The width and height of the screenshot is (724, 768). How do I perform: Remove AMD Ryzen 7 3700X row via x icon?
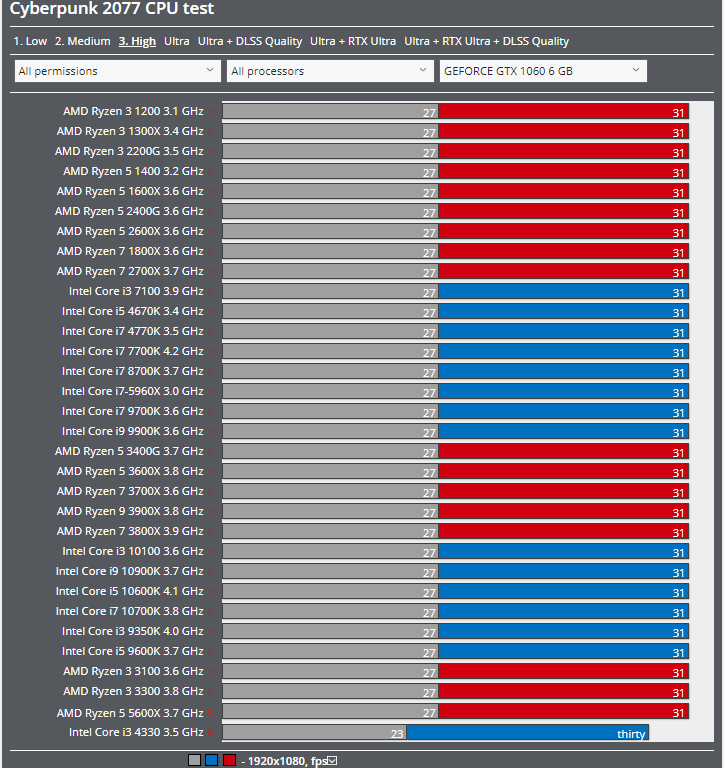click(x=211, y=492)
